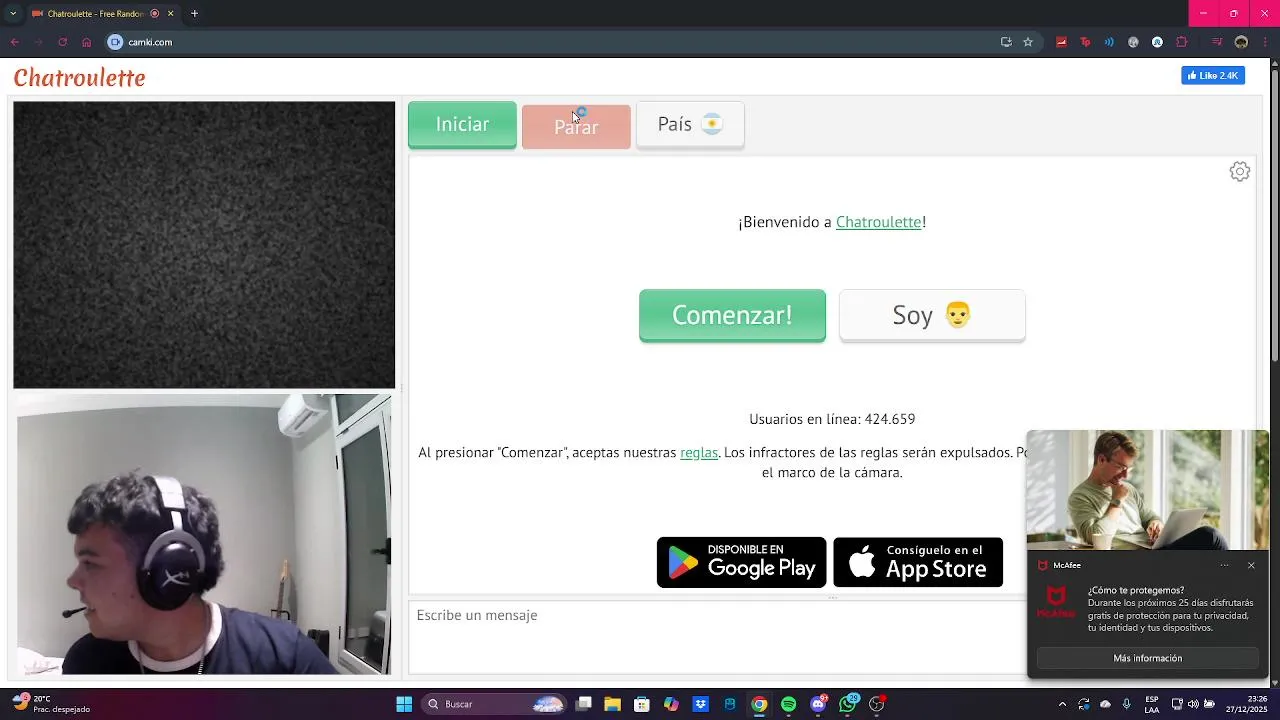Bookmark this page with the star
Viewport: 1280px width, 720px height.
[x=1028, y=42]
